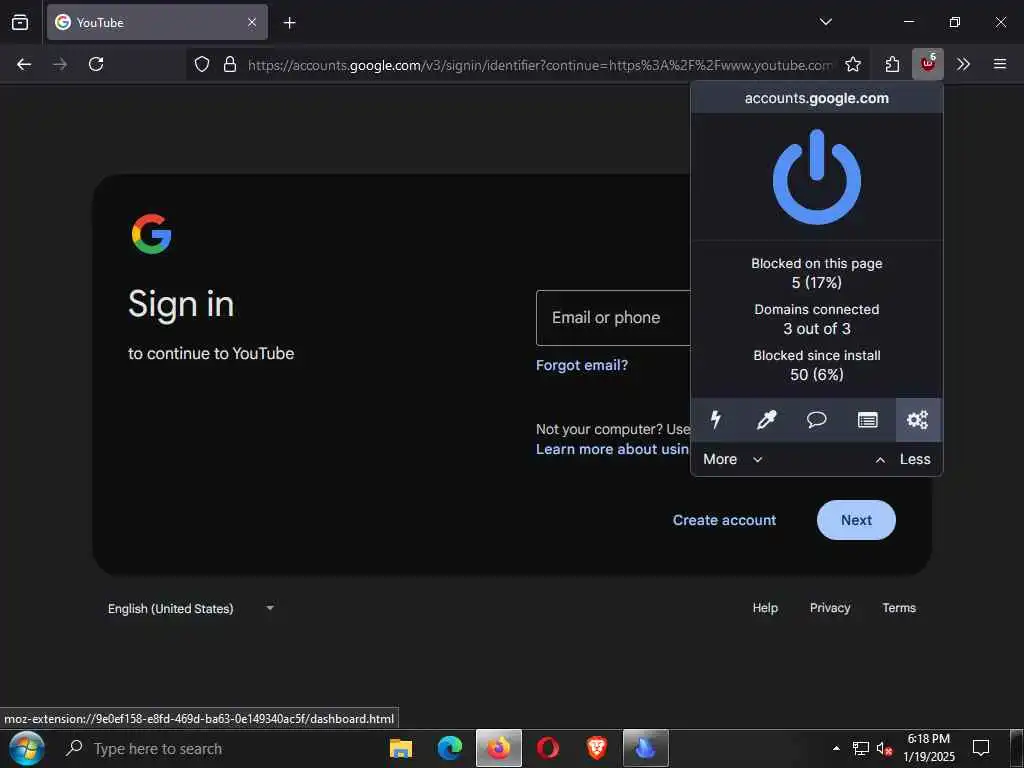This screenshot has width=1024, height=768.
Task: Collapse the uBlock popup with Less
Action: point(903,459)
